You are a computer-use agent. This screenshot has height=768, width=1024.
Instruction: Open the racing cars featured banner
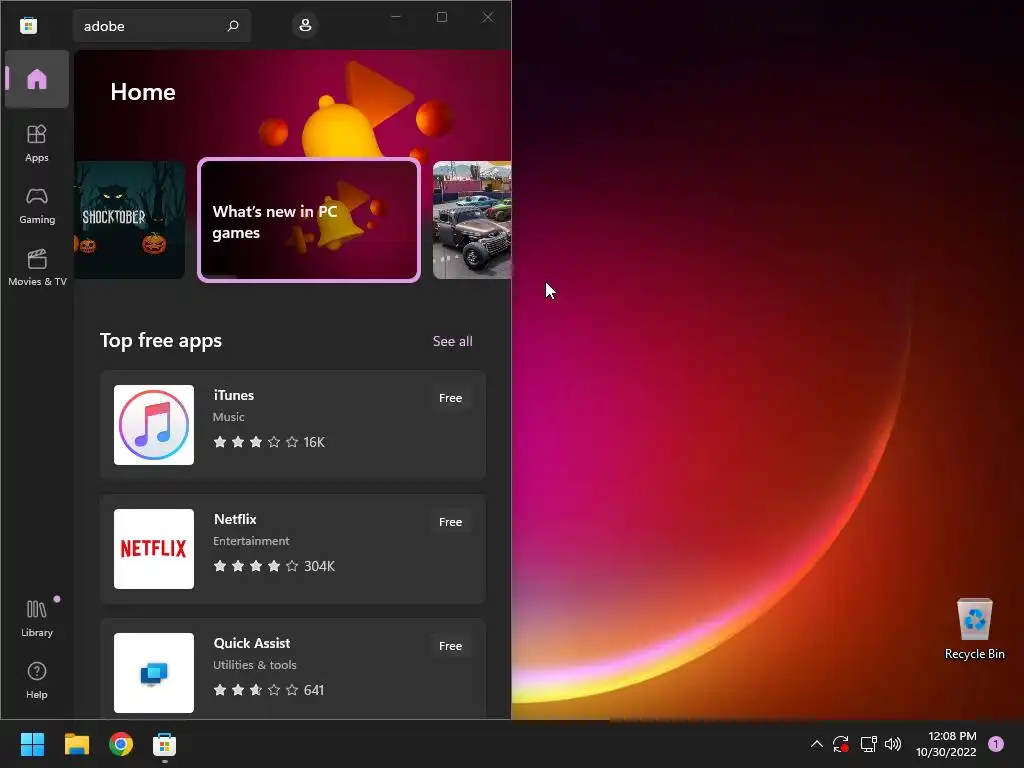pos(472,220)
